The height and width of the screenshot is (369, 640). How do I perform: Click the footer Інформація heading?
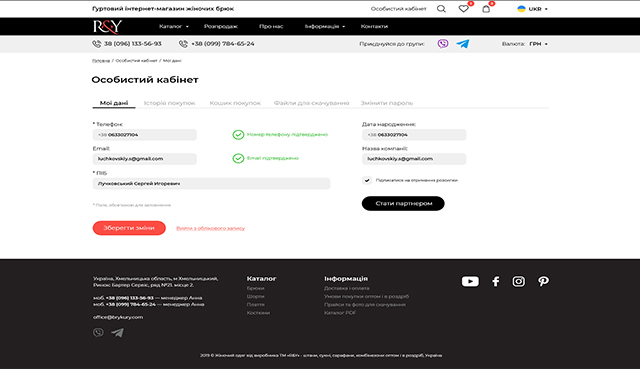(346, 278)
